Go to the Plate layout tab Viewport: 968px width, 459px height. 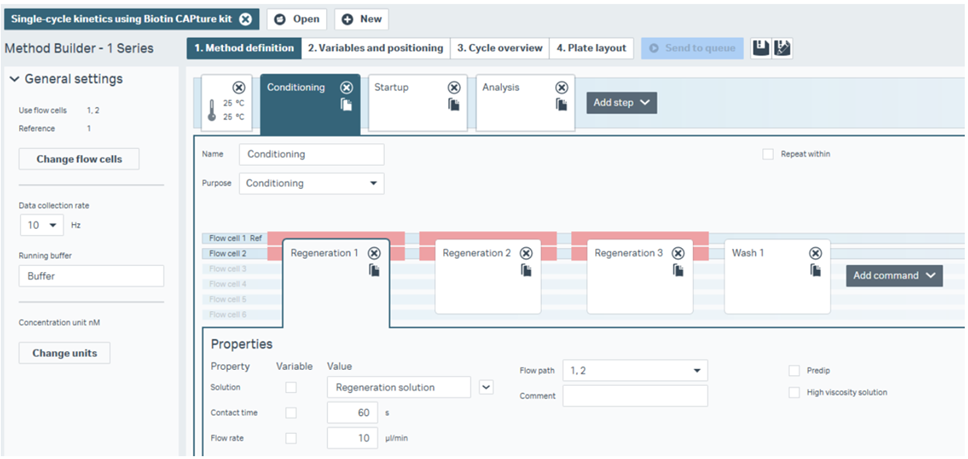(591, 48)
